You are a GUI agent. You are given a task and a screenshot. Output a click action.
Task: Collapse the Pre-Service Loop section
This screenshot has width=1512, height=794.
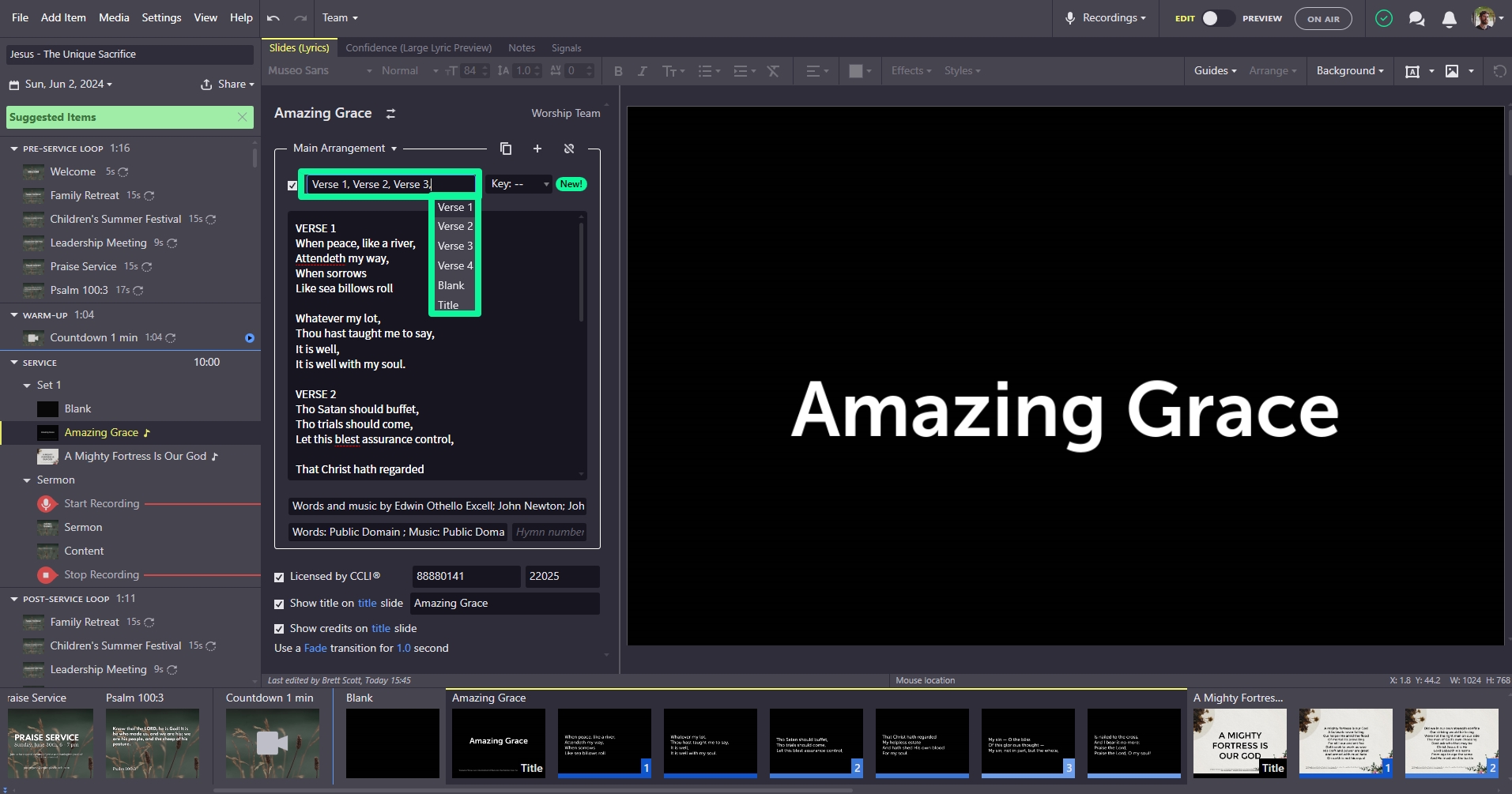point(14,149)
